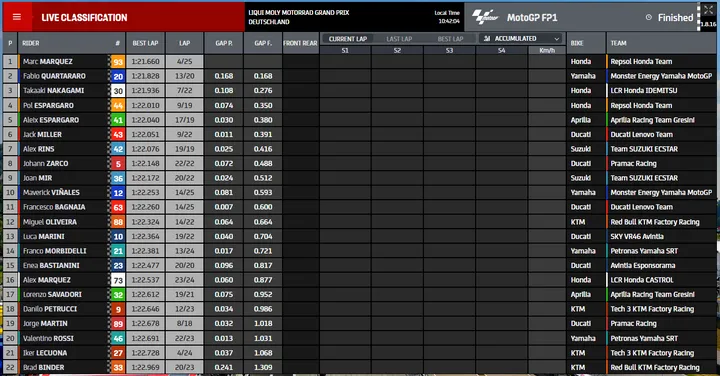Click Iker Lecuona's number 27 badge
Image resolution: width=720 pixels, height=376 pixels.
118,353
